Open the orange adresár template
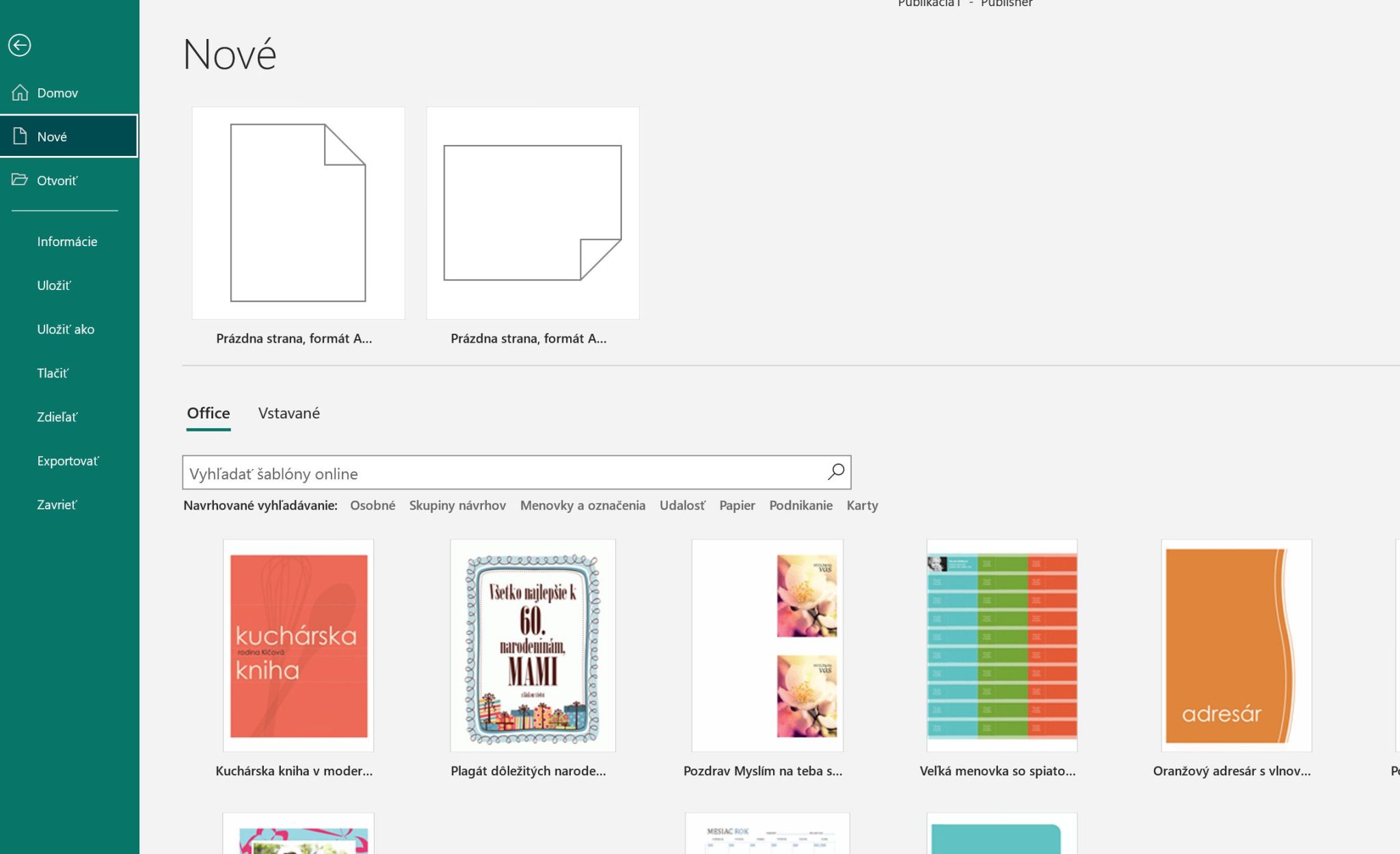 [1236, 645]
